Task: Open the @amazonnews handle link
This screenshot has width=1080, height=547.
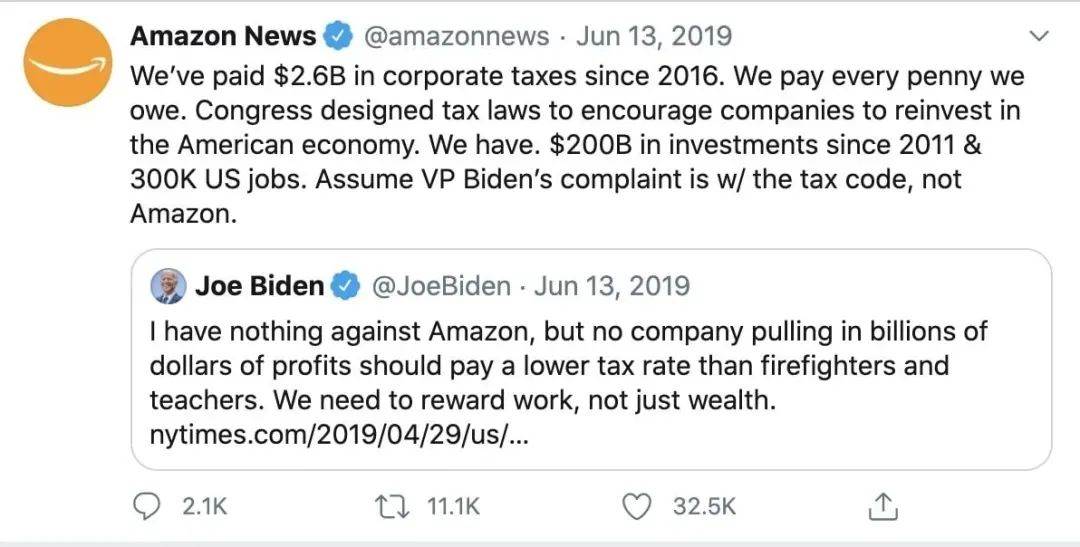Action: coord(456,36)
